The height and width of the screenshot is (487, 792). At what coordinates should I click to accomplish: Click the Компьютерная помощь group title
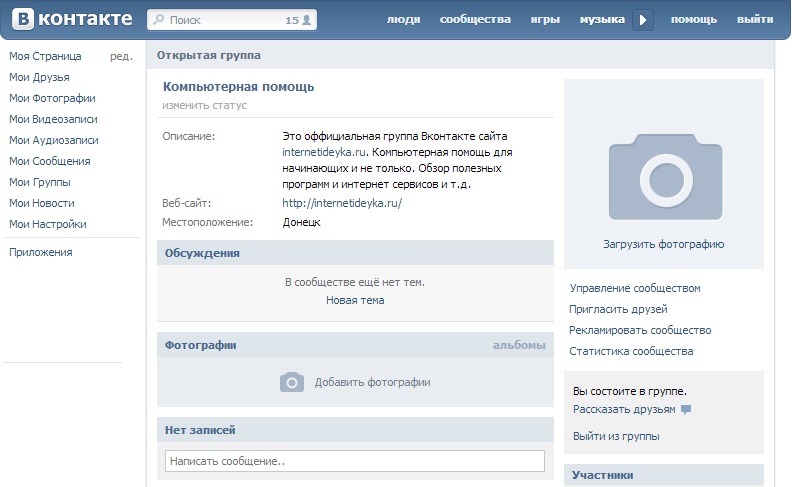pyautogui.click(x=238, y=86)
